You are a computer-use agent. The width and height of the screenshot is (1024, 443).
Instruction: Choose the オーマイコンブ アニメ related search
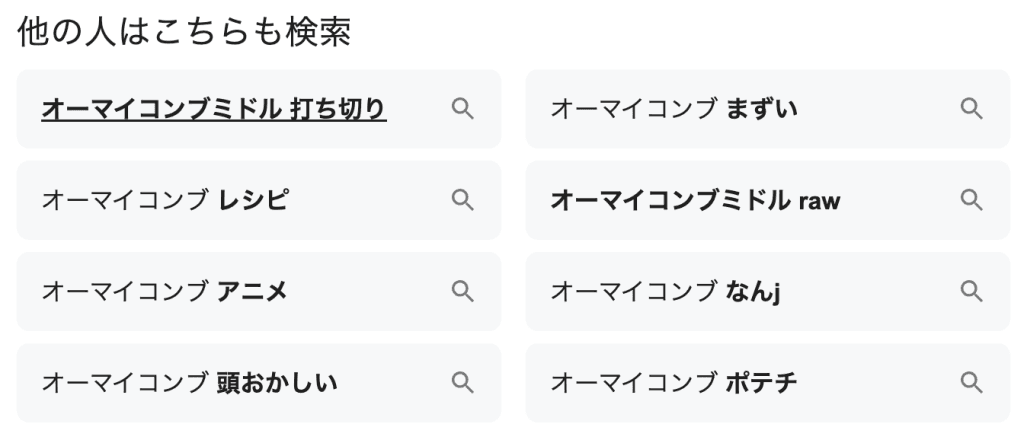coord(165,291)
